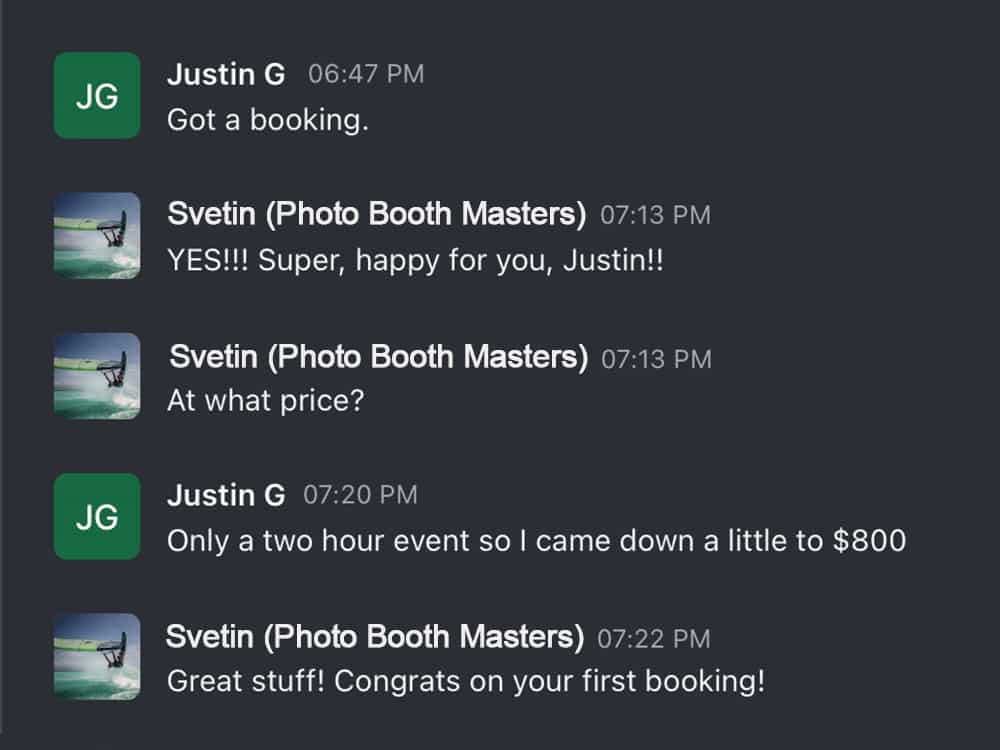Open Svetin's avatar beside "Great stuff! Congrats"
The width and height of the screenshot is (1000, 750).
(97, 657)
